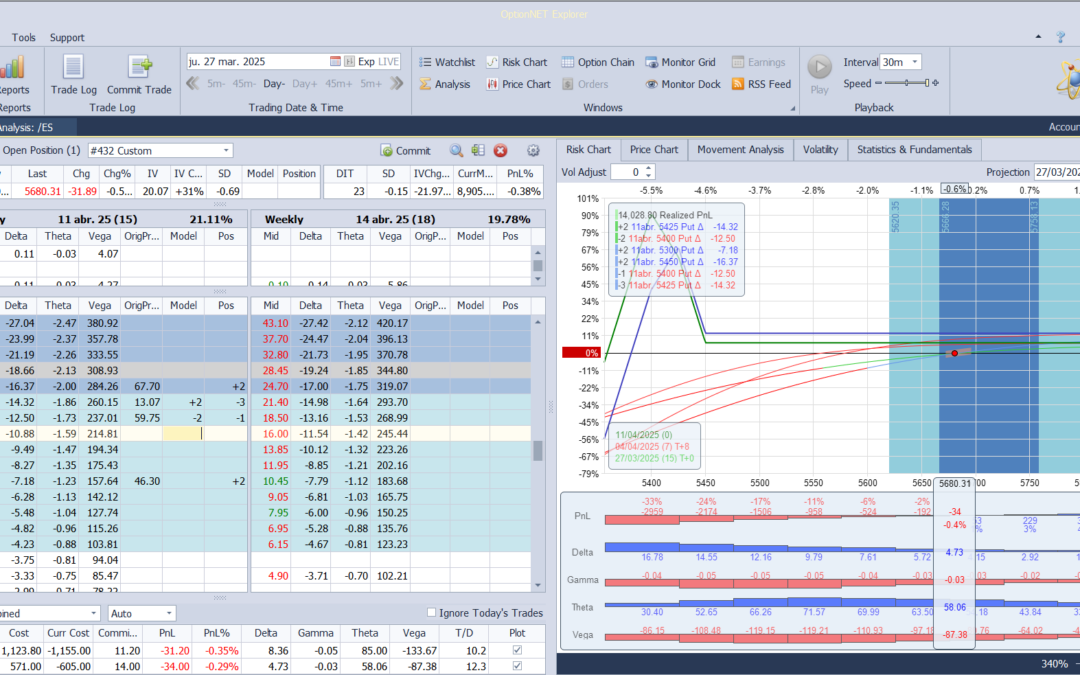Decrease Vol Adjust with down stepper
Image resolution: width=1080 pixels, height=675 pixels.
tap(648, 176)
